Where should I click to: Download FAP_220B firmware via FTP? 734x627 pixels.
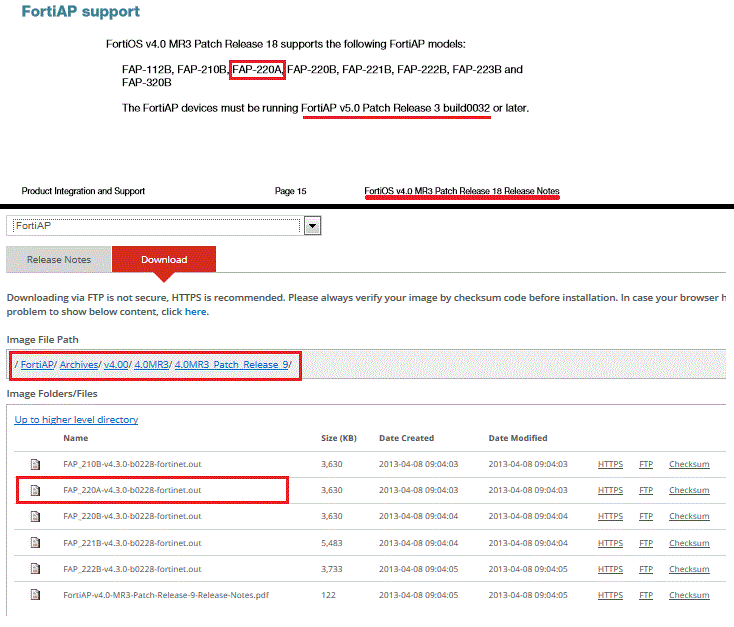(x=646, y=516)
